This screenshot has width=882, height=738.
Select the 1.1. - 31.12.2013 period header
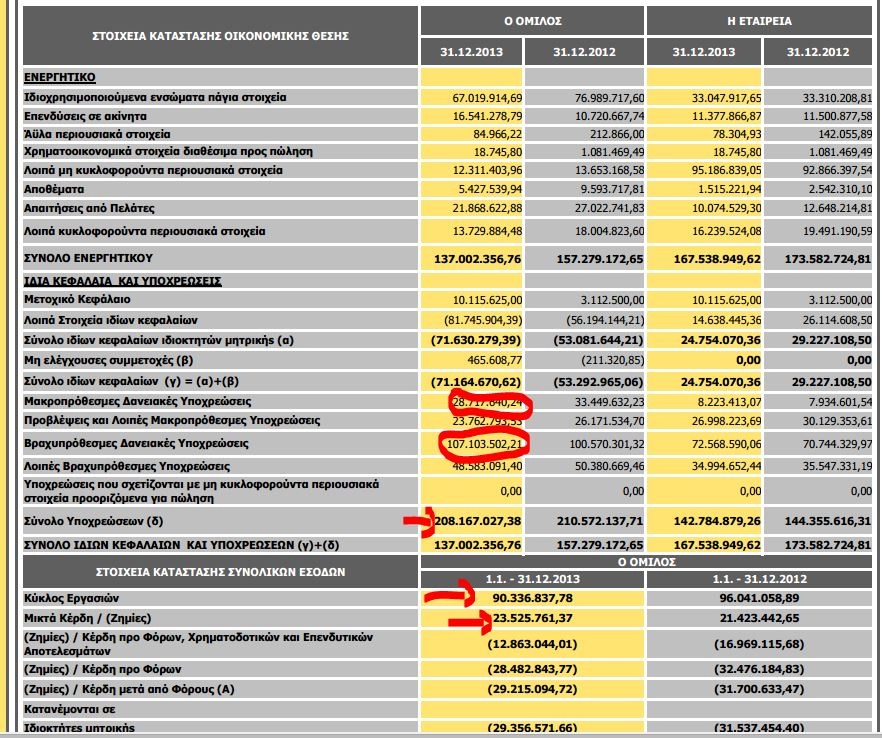[x=532, y=579]
